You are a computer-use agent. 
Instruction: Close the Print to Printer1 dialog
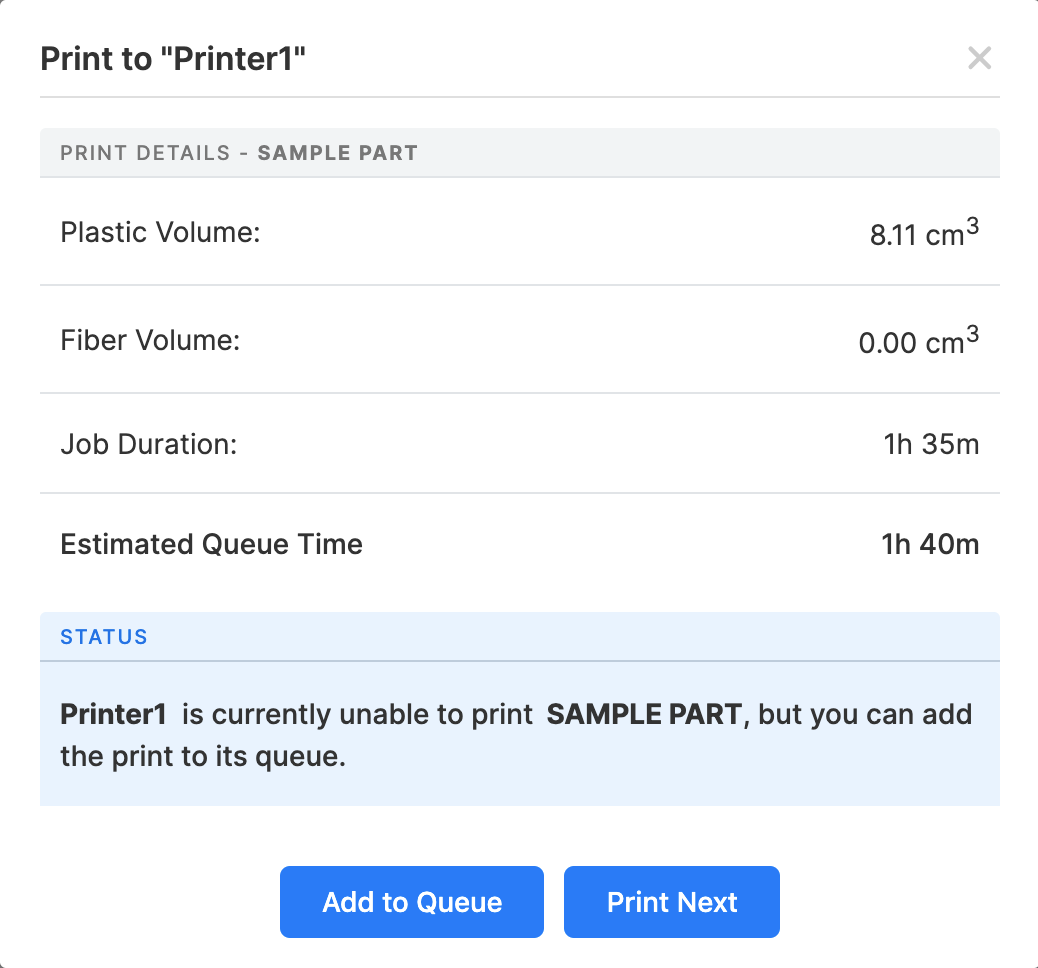click(x=979, y=58)
